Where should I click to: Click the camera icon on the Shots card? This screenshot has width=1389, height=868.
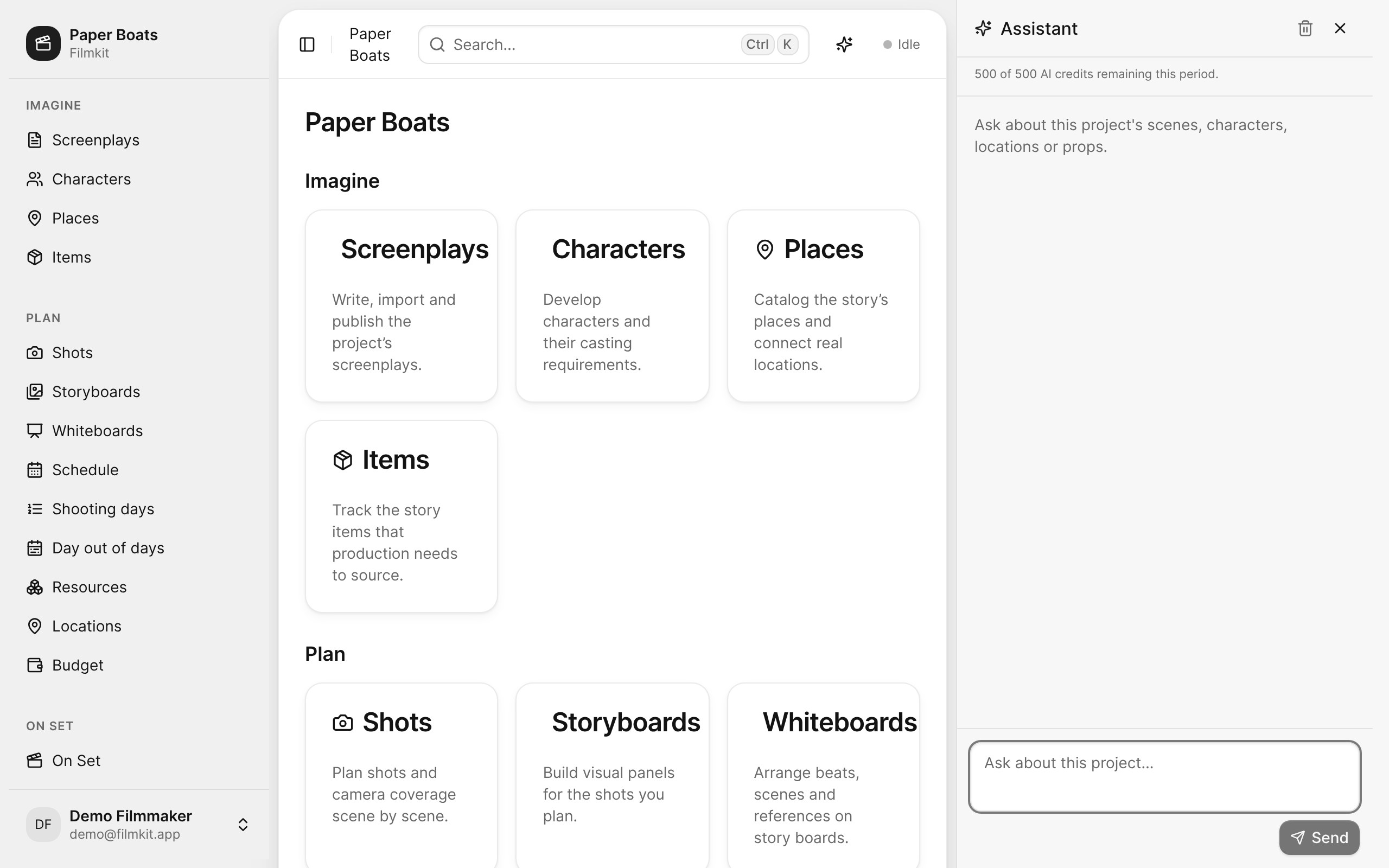(x=343, y=722)
